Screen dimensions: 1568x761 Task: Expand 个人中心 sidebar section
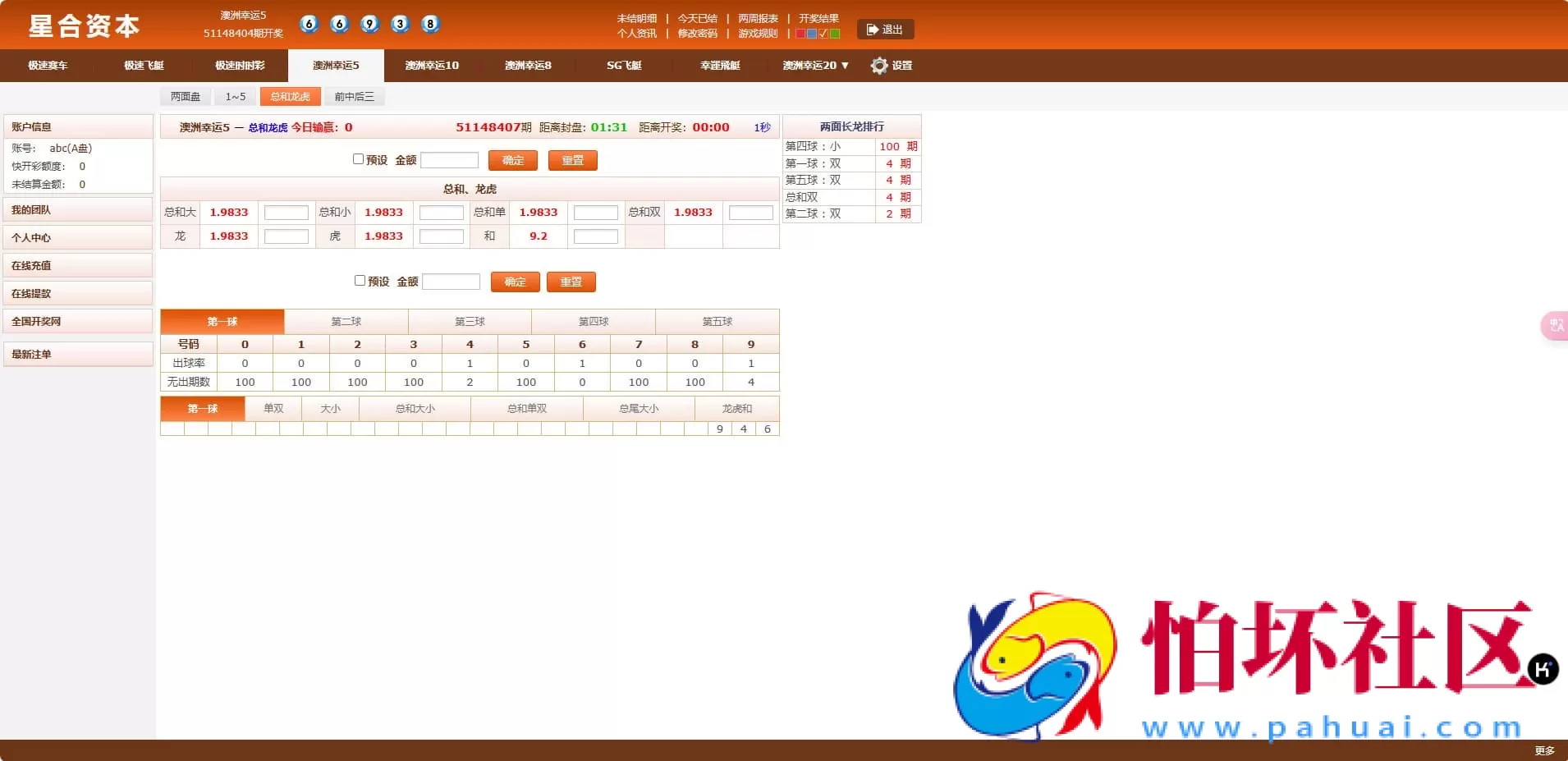78,238
